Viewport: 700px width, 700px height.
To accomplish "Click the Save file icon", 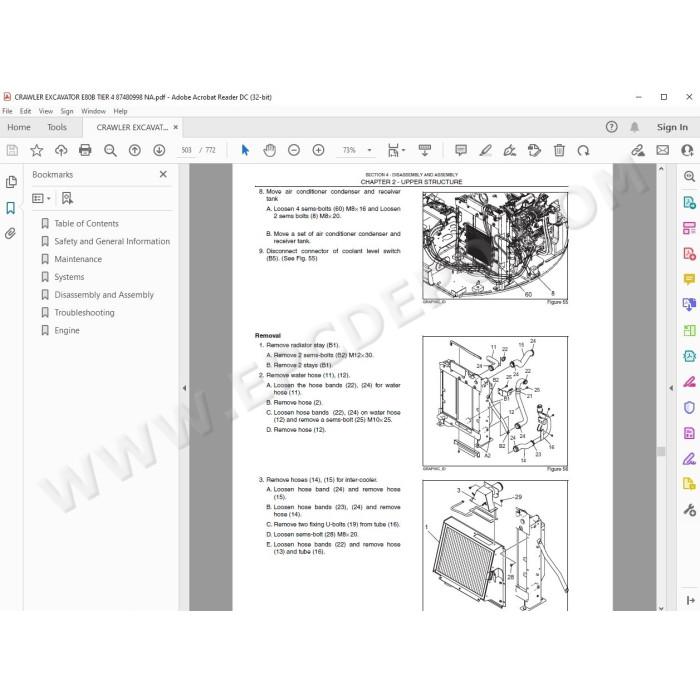I will (x=12, y=150).
